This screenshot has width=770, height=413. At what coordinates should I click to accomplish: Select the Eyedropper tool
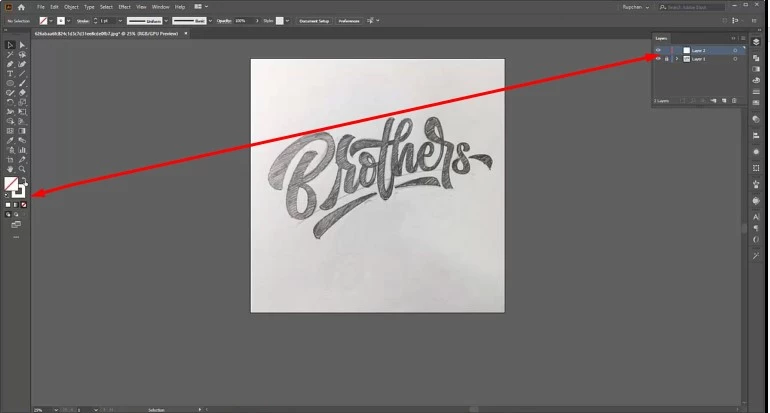pos(10,140)
